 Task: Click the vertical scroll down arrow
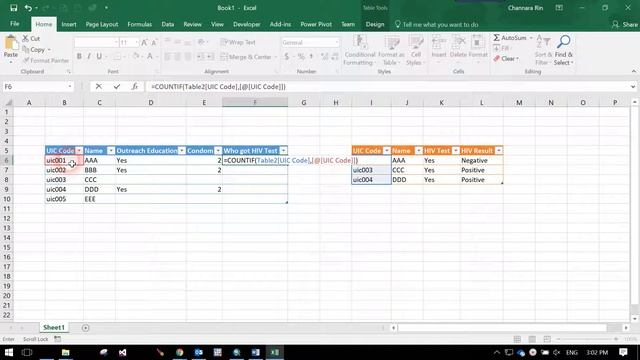coord(634,319)
